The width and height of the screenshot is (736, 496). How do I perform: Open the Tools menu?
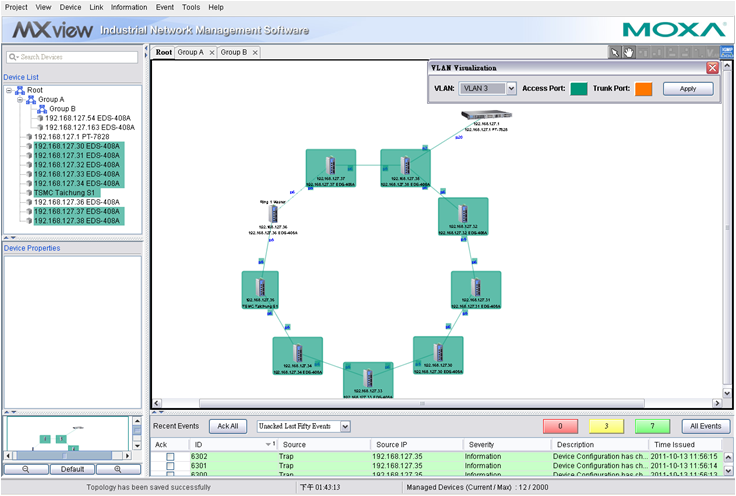click(x=191, y=8)
